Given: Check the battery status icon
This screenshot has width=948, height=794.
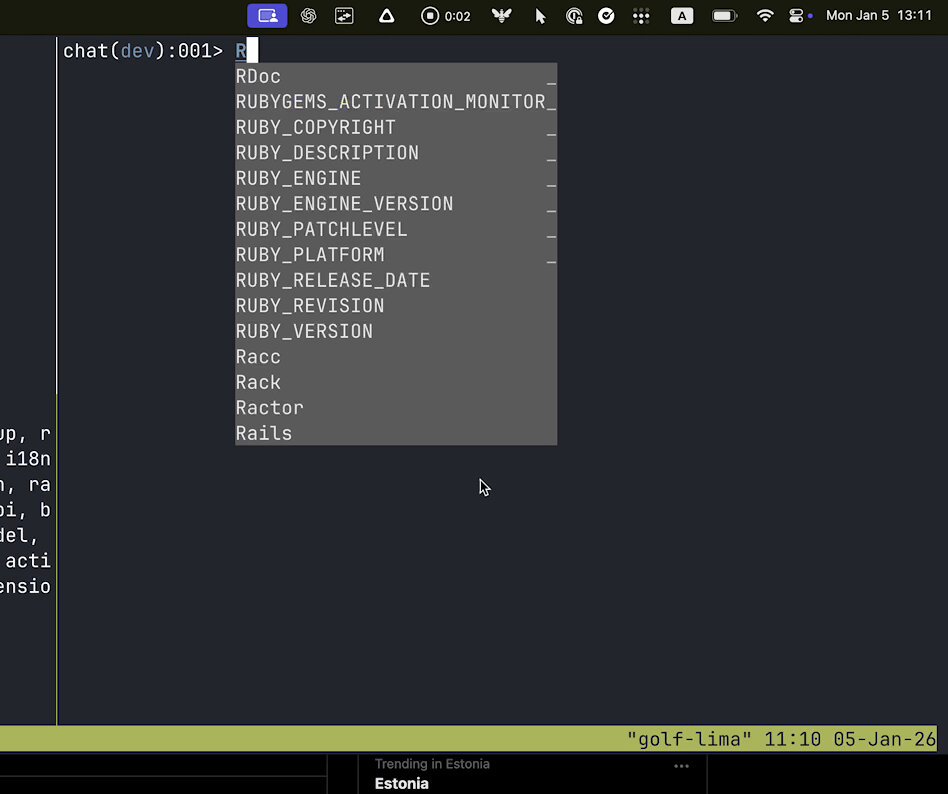Looking at the screenshot, I should (724, 16).
